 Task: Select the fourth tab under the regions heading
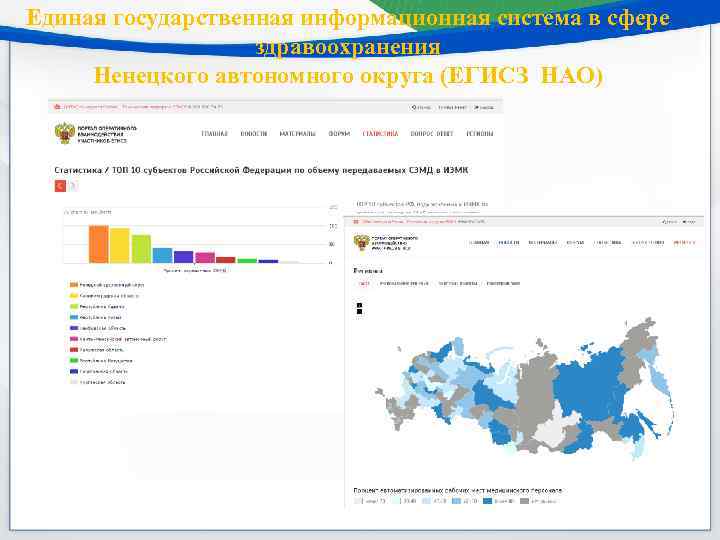503,284
